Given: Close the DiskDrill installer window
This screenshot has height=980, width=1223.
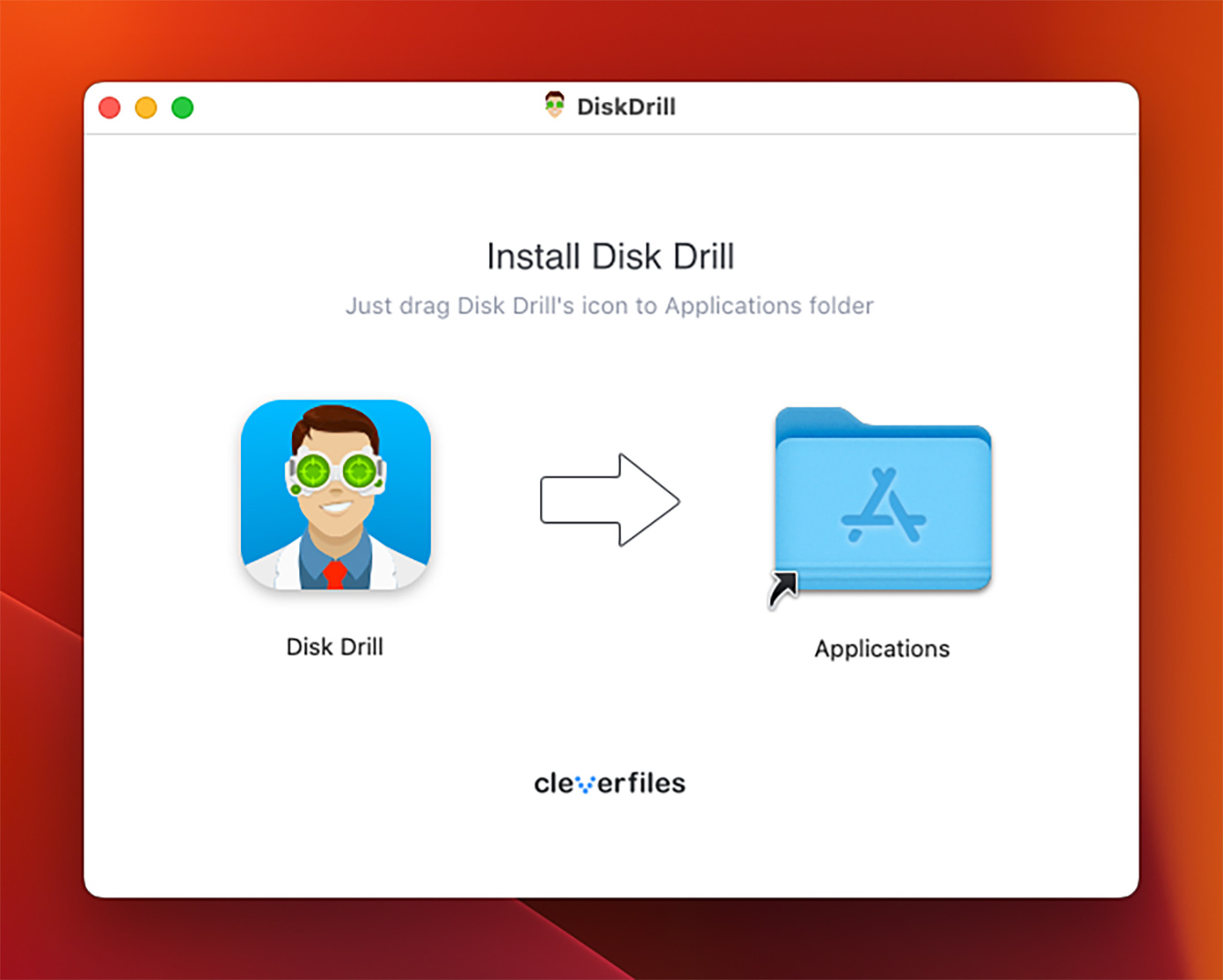Looking at the screenshot, I should click(x=110, y=108).
